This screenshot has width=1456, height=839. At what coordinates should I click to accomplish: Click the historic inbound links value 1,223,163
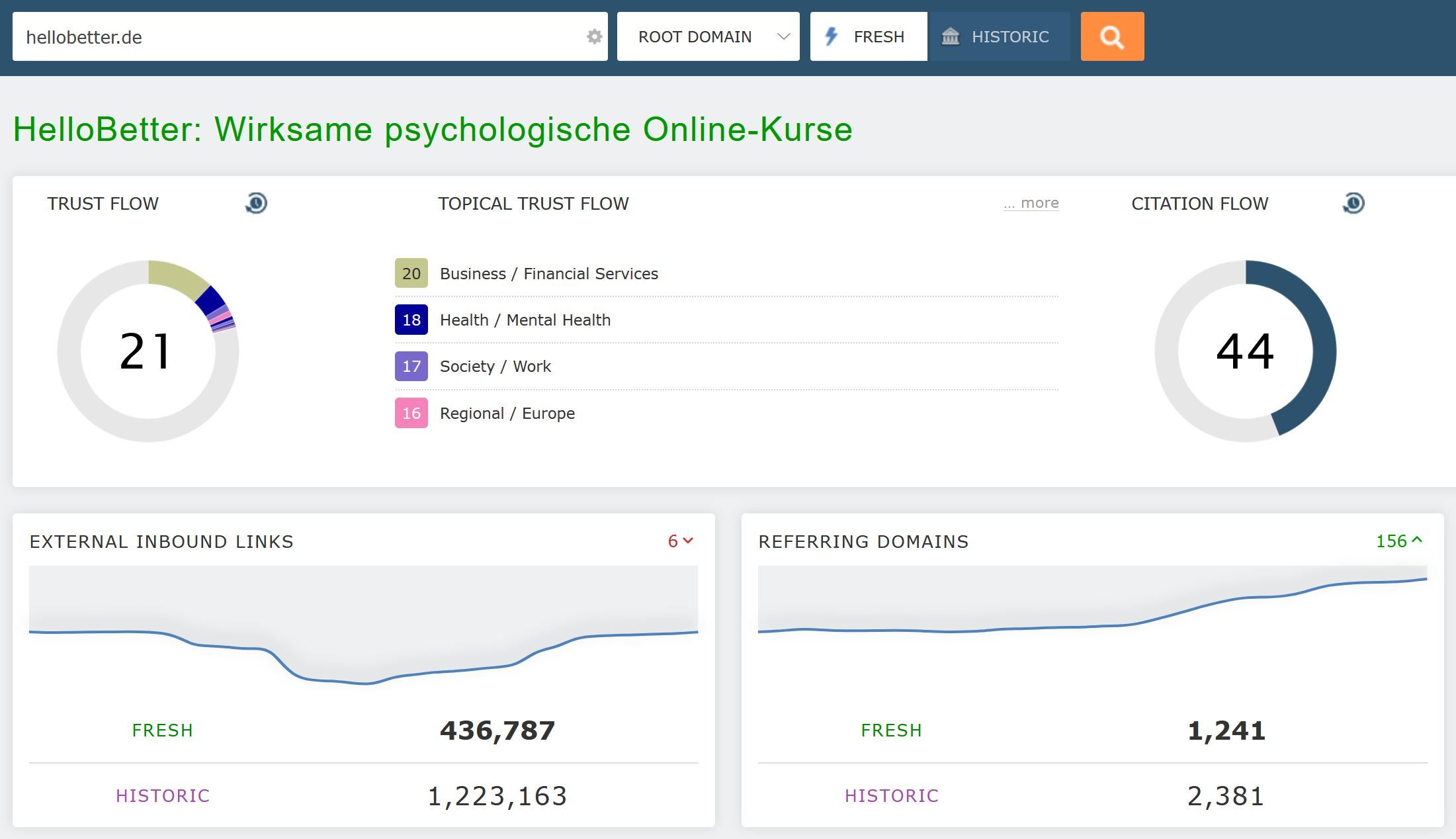coord(497,796)
